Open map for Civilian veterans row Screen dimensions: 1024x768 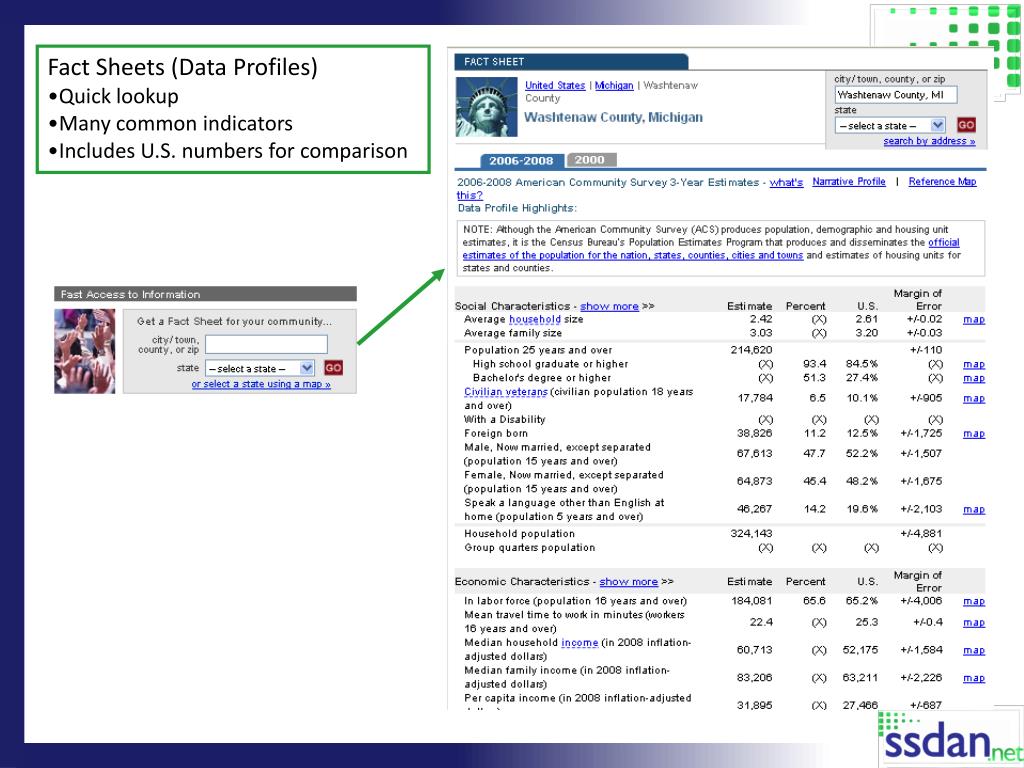click(974, 398)
